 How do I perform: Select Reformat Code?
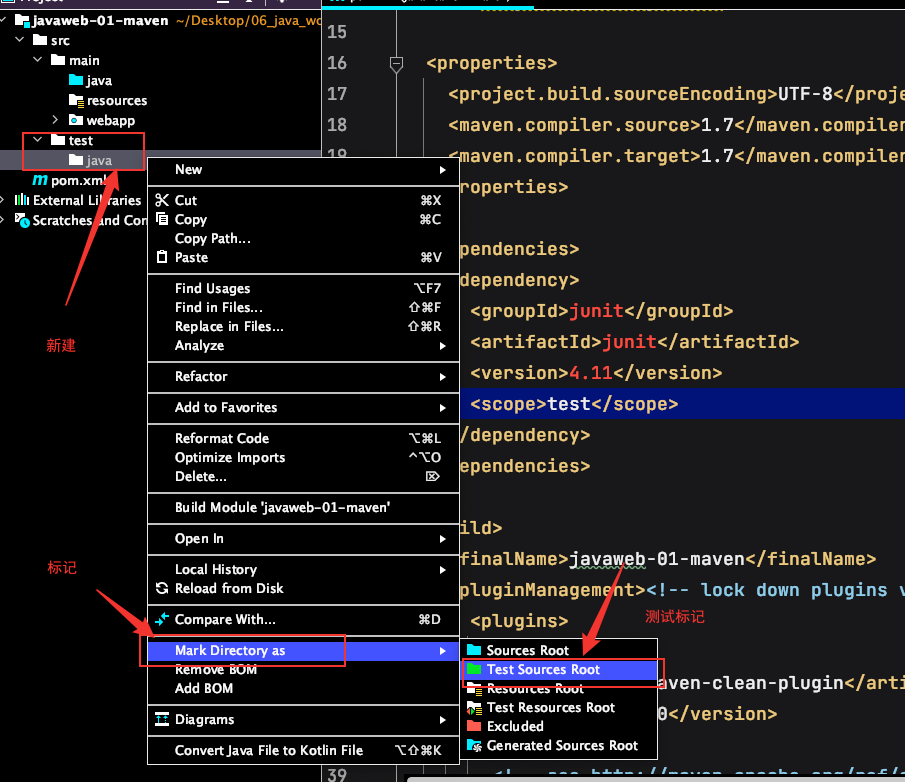pos(303,438)
